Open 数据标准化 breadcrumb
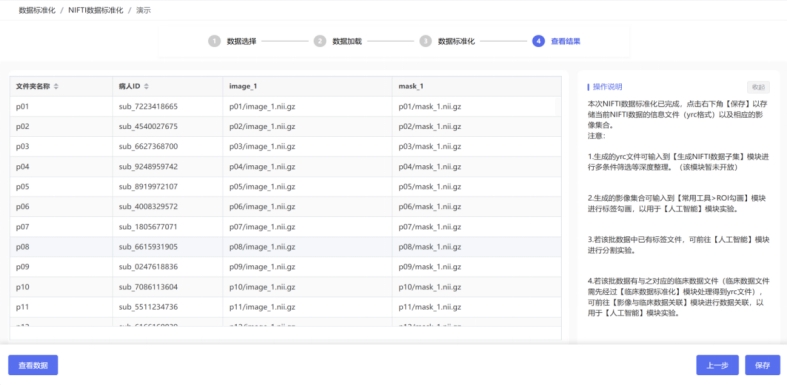Screen dimensions: 787x385 point(37,10)
